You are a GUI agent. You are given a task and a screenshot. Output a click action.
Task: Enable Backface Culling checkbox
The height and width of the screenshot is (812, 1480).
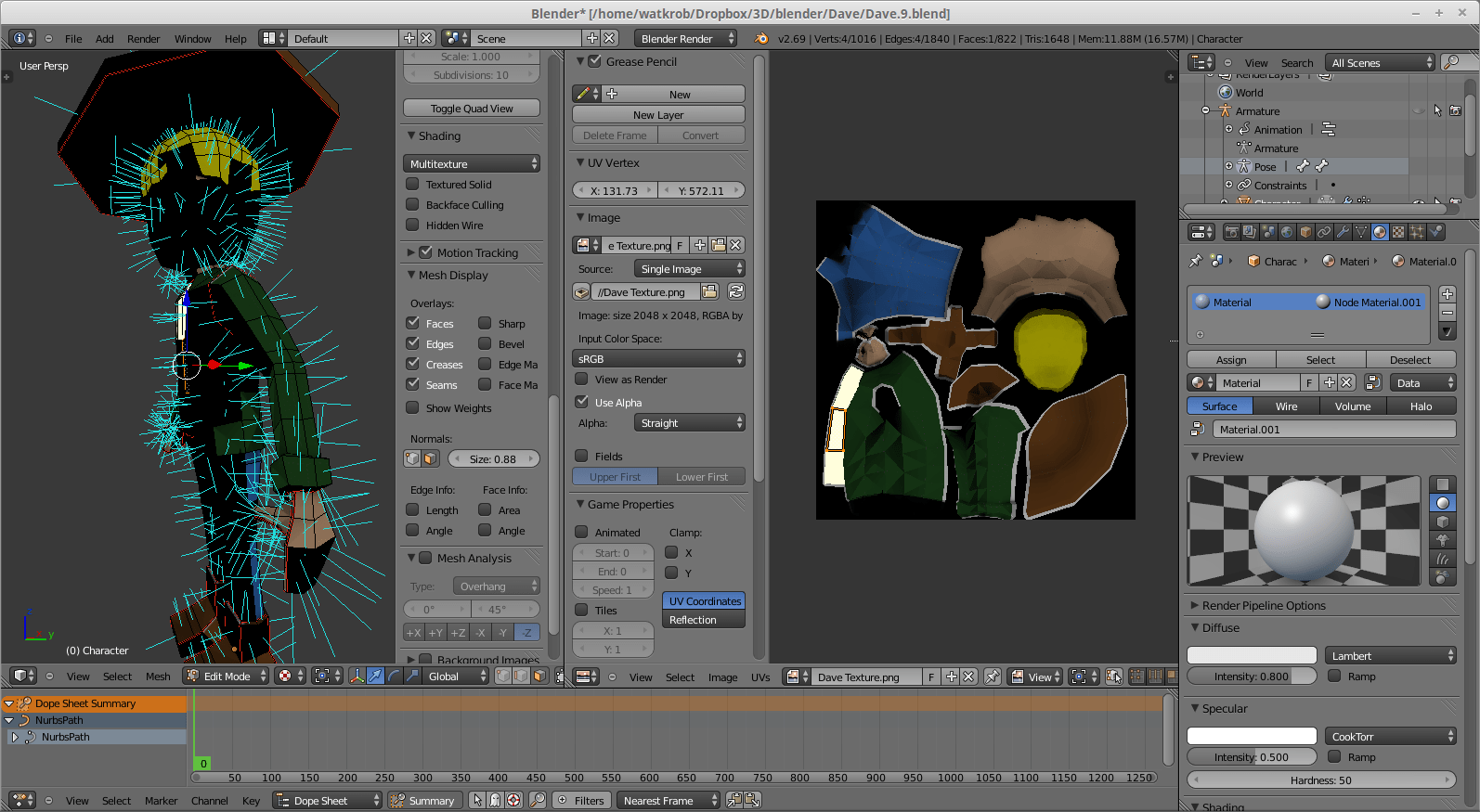(x=413, y=205)
